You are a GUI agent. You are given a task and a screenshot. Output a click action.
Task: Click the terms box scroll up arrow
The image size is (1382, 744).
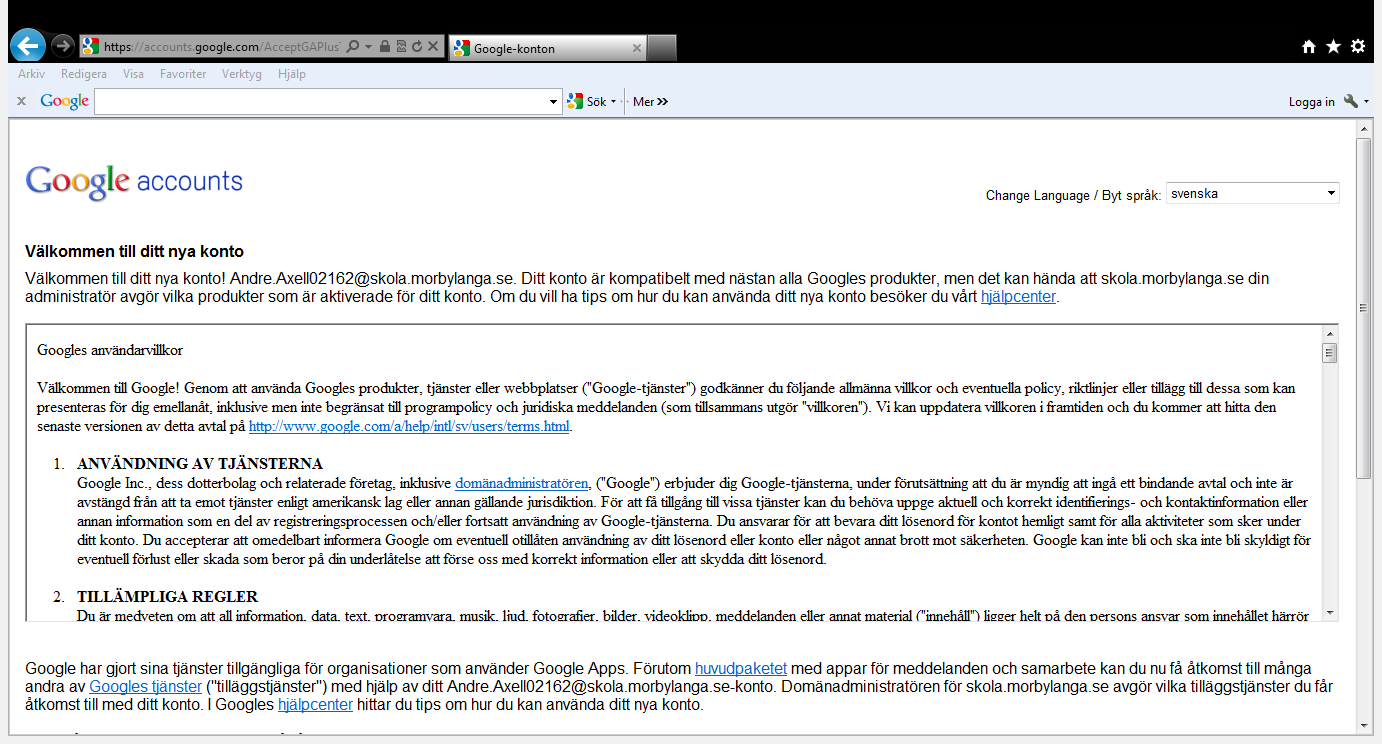click(x=1330, y=334)
